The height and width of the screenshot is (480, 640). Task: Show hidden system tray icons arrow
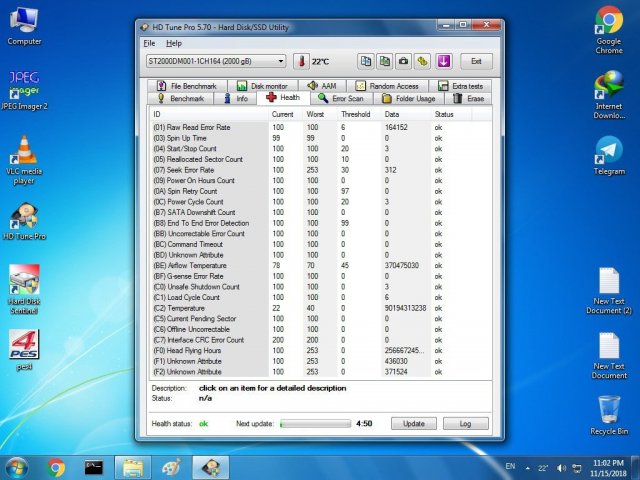point(526,467)
